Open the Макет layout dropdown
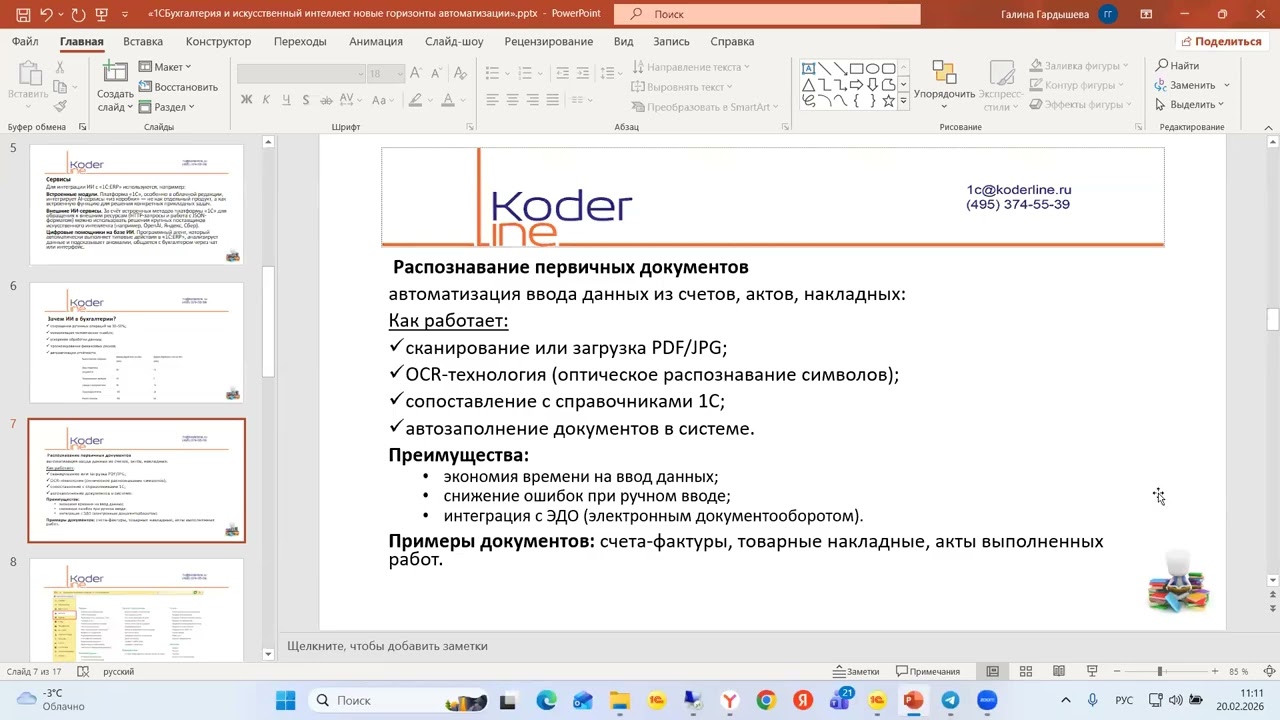The image size is (1280, 720). (x=164, y=67)
